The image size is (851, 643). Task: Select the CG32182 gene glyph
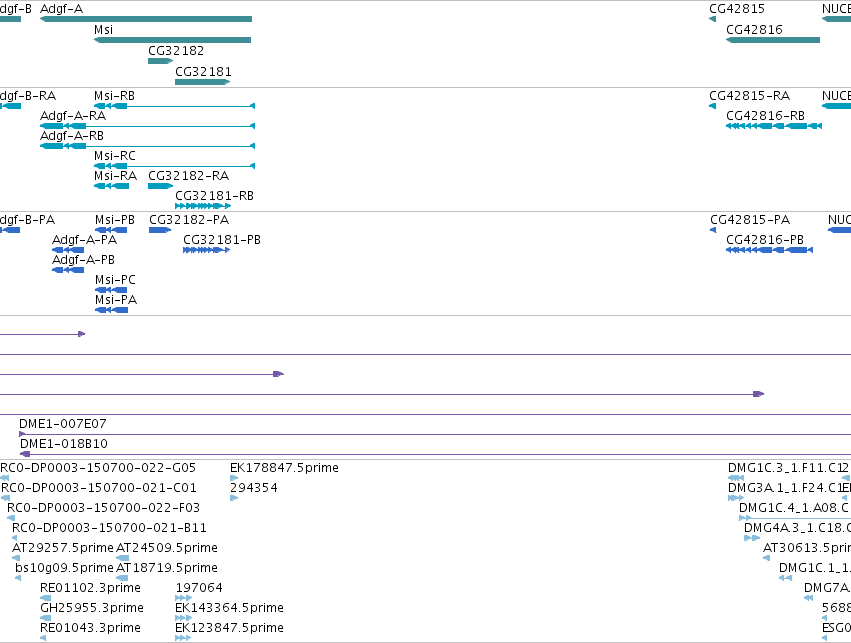(x=161, y=61)
